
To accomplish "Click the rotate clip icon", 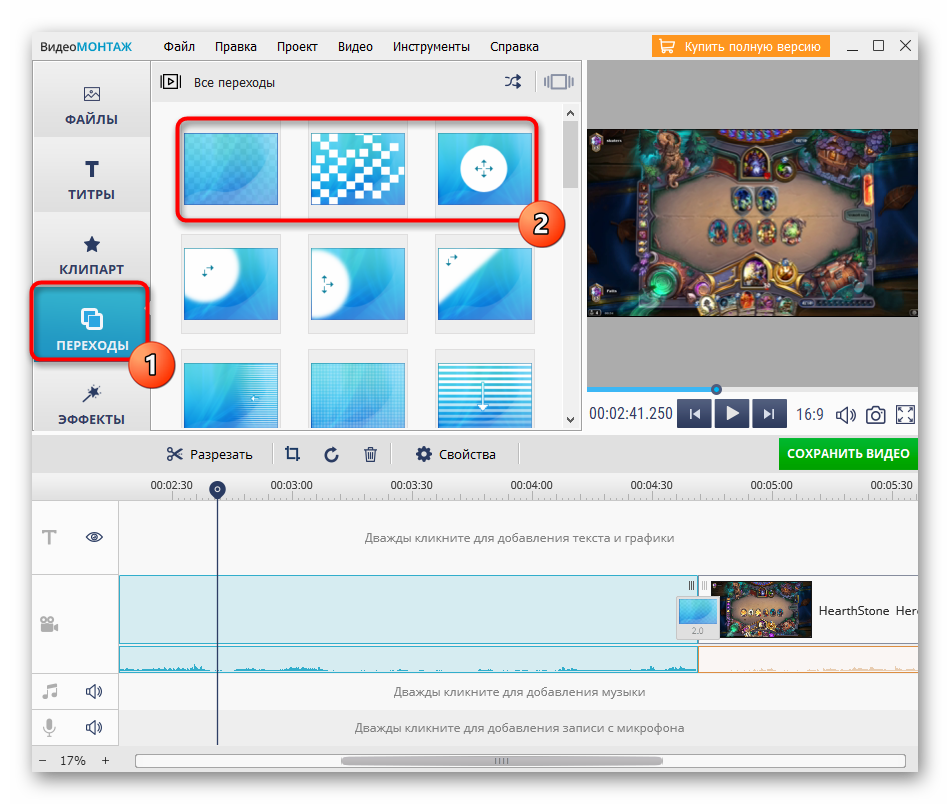I will (332, 454).
